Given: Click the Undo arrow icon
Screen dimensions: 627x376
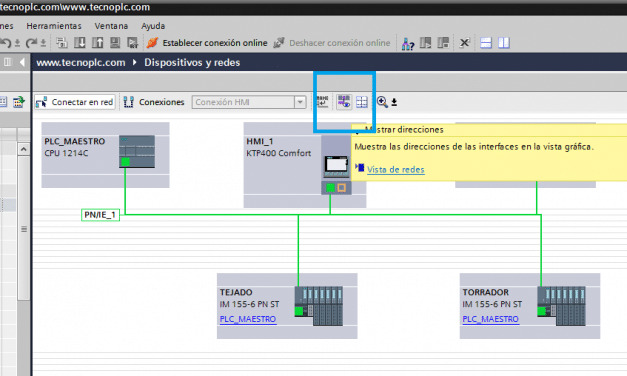Looking at the screenshot, I should point(6,43).
